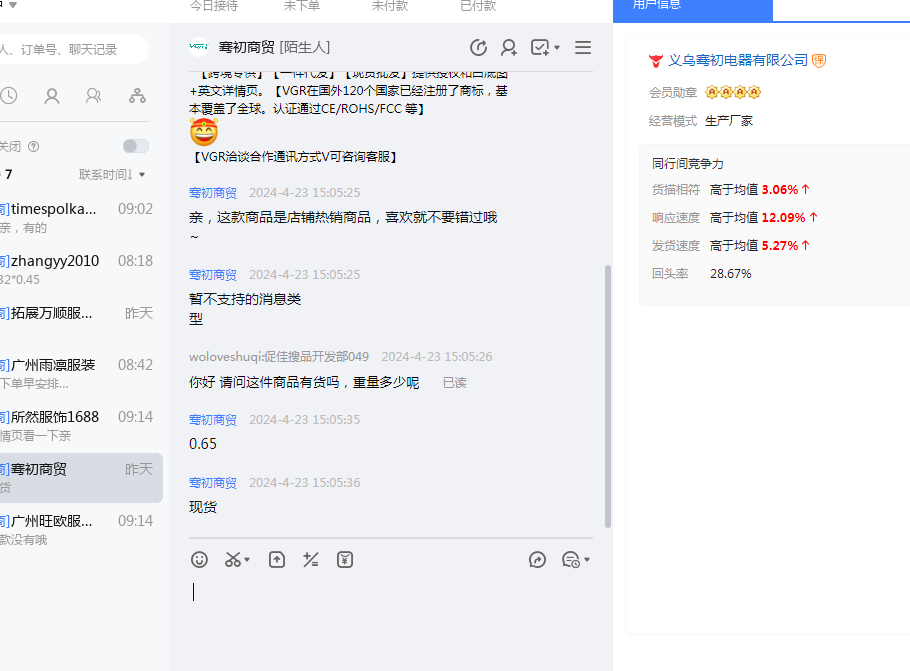Open 义乌骞初电器有限公司 company link

[737, 60]
